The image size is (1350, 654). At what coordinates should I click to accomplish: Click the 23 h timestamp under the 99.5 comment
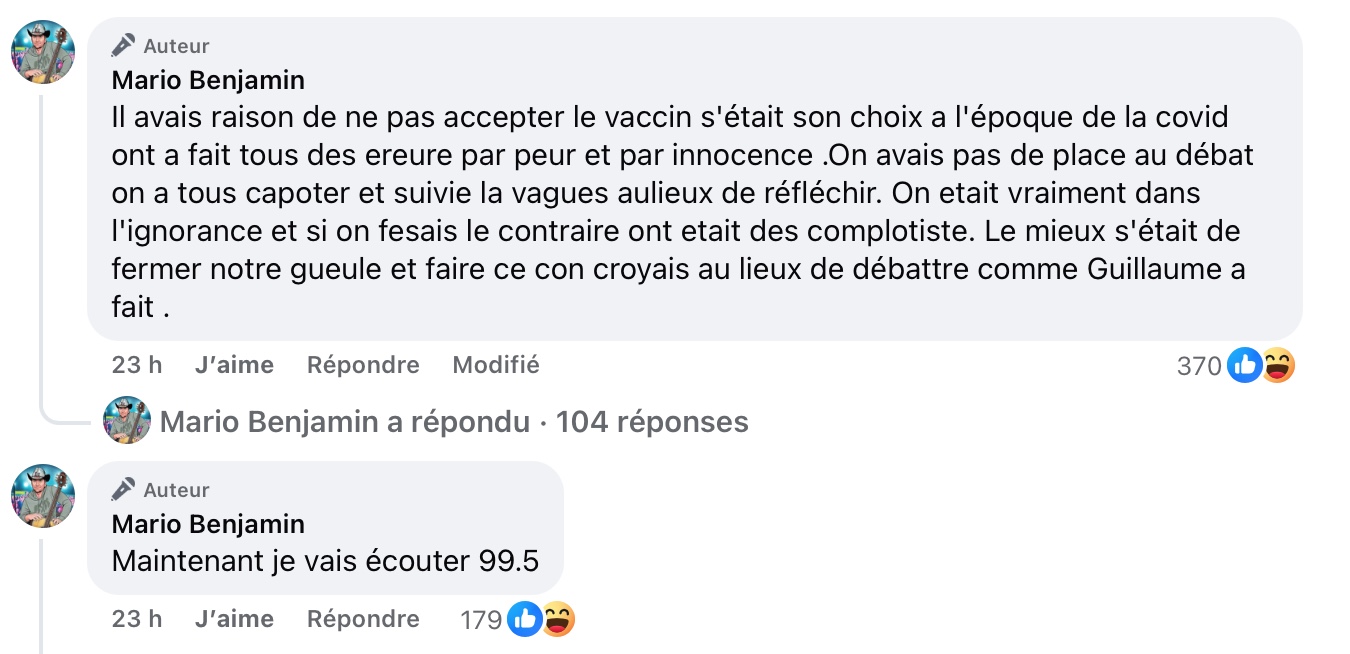point(137,619)
